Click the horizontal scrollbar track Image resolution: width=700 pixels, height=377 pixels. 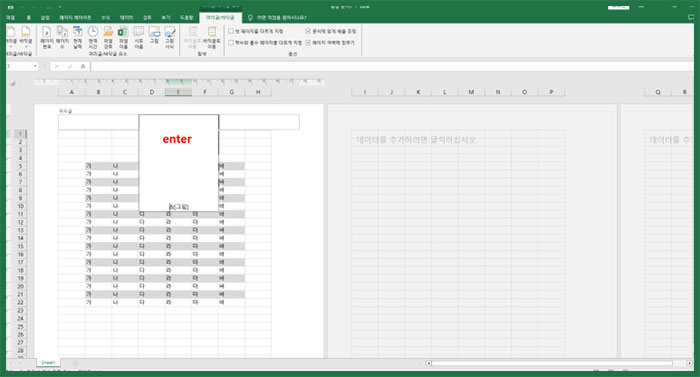(x=552, y=363)
